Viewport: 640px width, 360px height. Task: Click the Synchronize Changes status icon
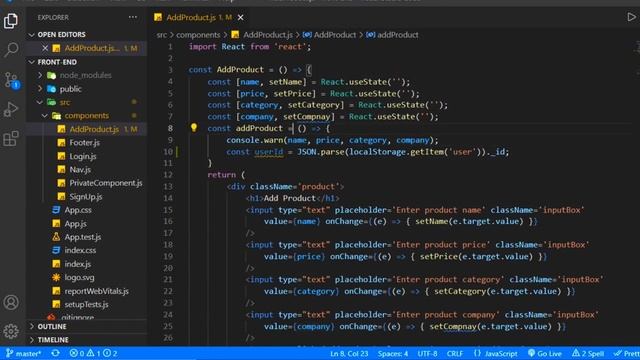point(56,353)
